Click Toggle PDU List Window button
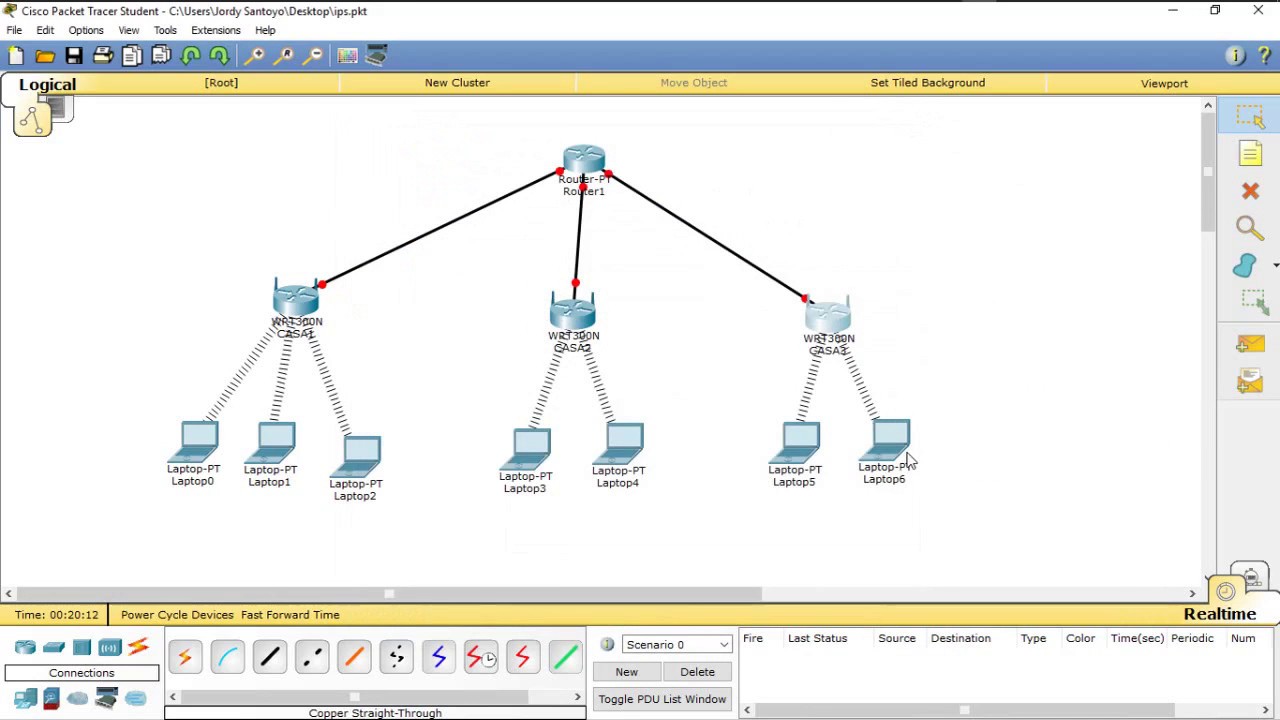Viewport: 1280px width, 720px height. coord(662,699)
